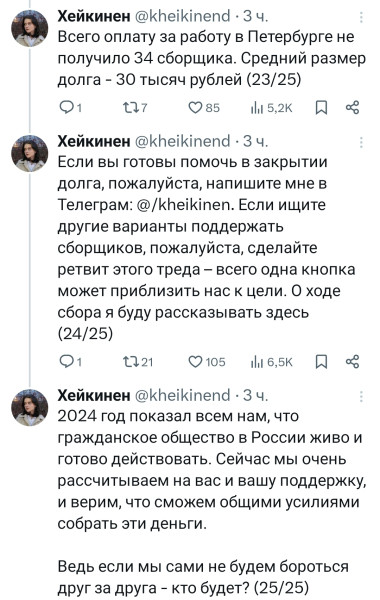Like the tweet with 105 likes
The image size is (380, 600).
pyautogui.click(x=207, y=362)
